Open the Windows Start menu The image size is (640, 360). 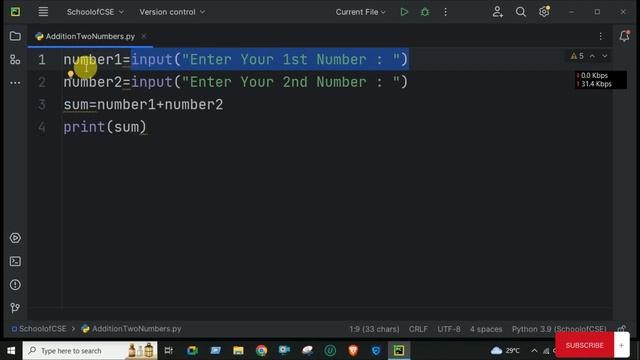11,351
